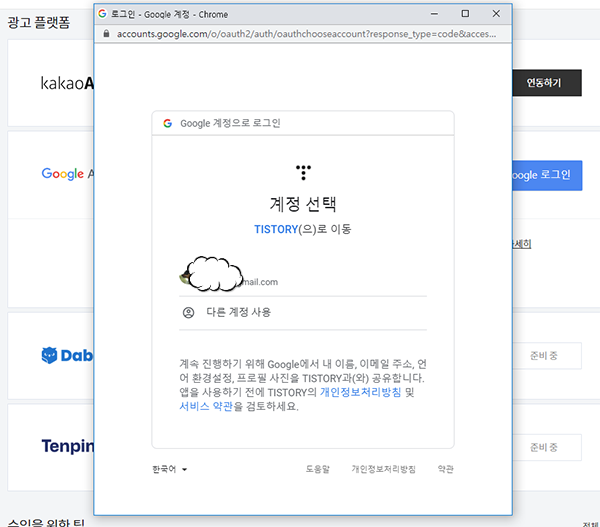Screen dimensions: 600x527
Task: Click the Google AdSense logo in background
Action: 67,174
